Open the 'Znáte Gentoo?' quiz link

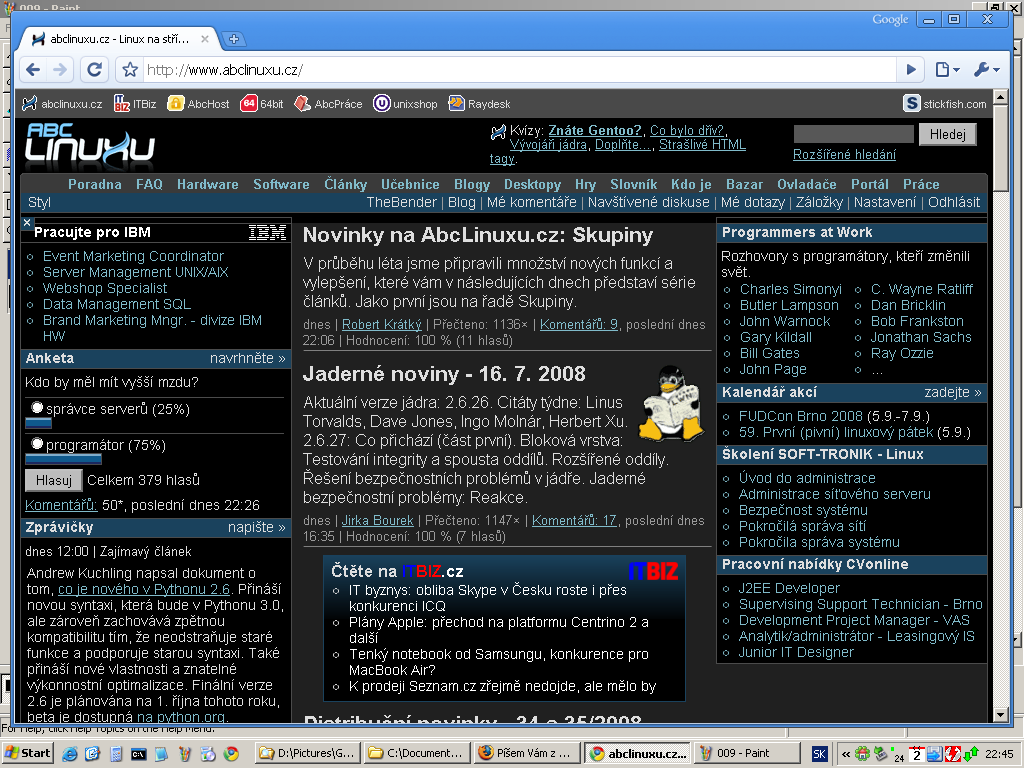[x=595, y=130]
